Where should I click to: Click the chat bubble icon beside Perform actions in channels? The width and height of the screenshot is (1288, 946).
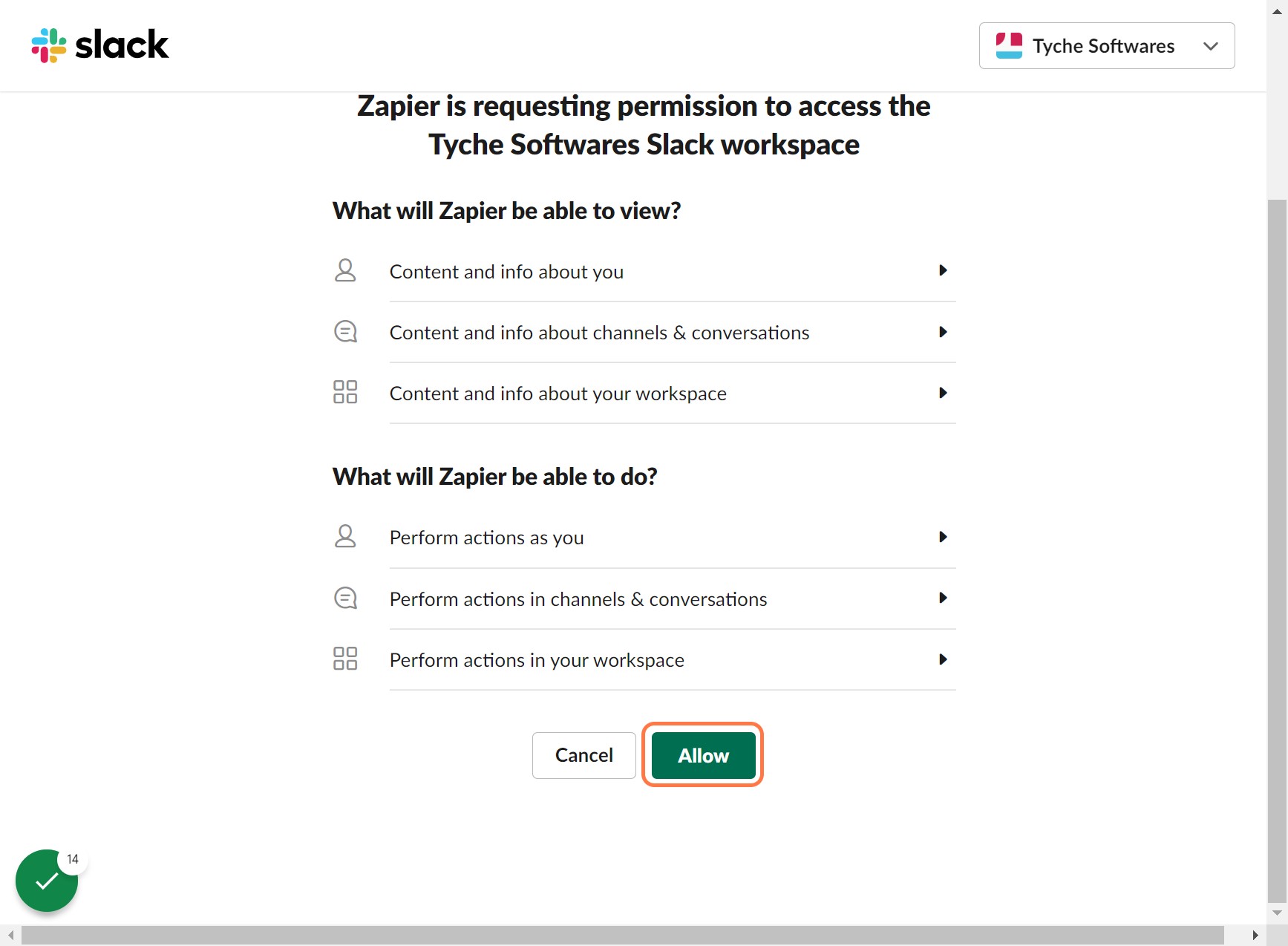[345, 598]
